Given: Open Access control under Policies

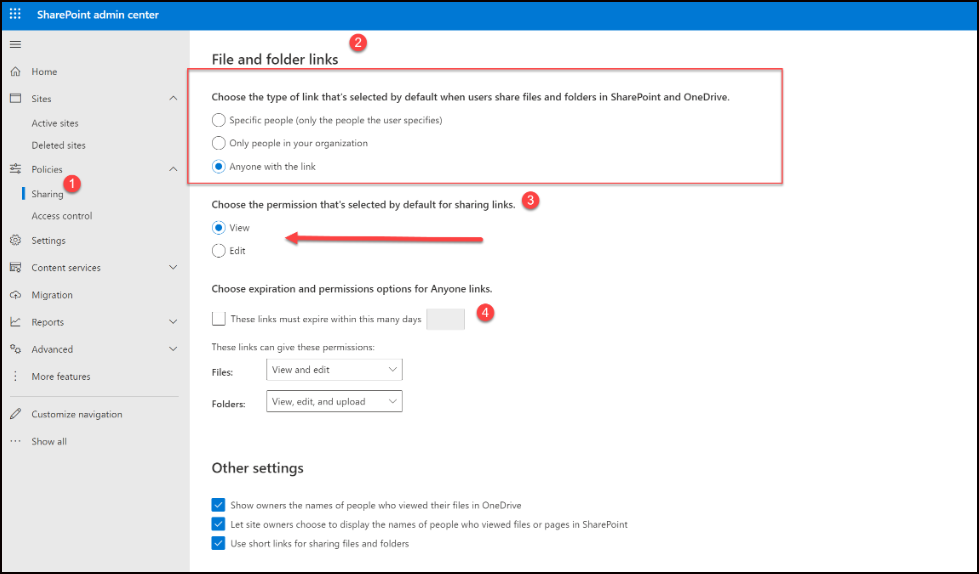Looking at the screenshot, I should 62,216.
